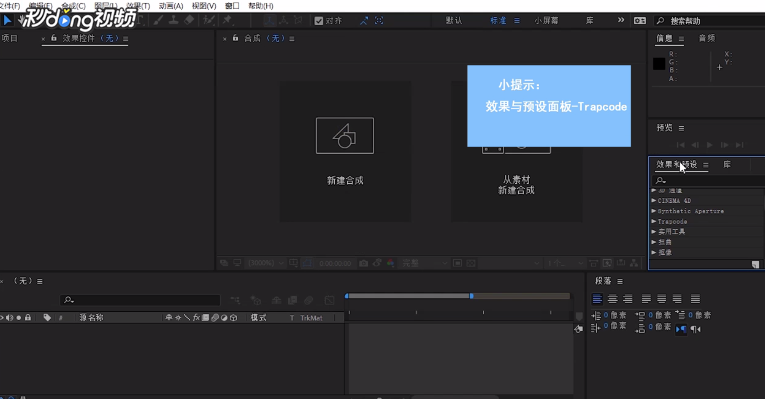Click the snap-features bracket icon
This screenshot has height=399, width=765.
pos(379,20)
